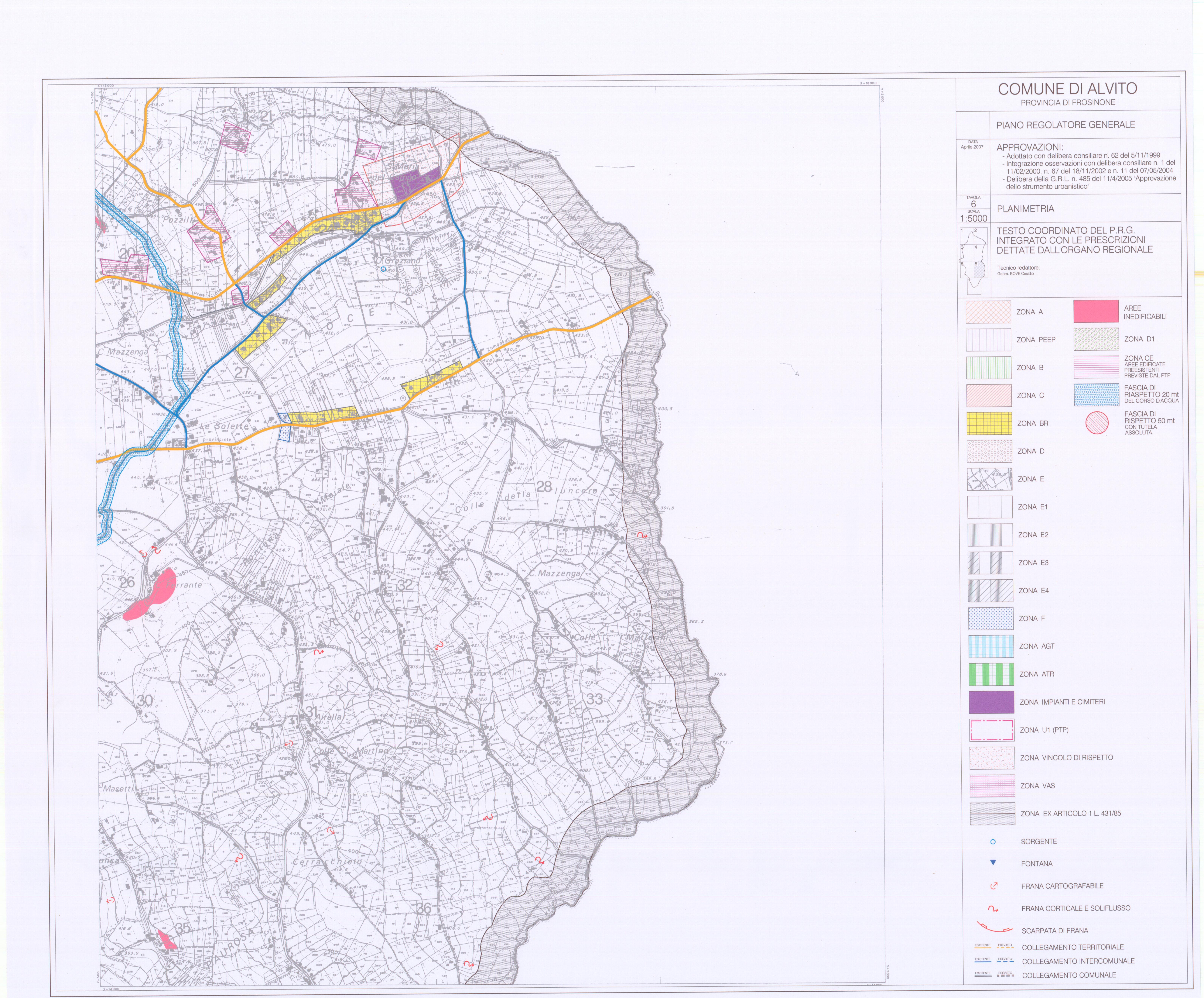Select the dashed ZONA U1 (PTP) box

coord(992,730)
